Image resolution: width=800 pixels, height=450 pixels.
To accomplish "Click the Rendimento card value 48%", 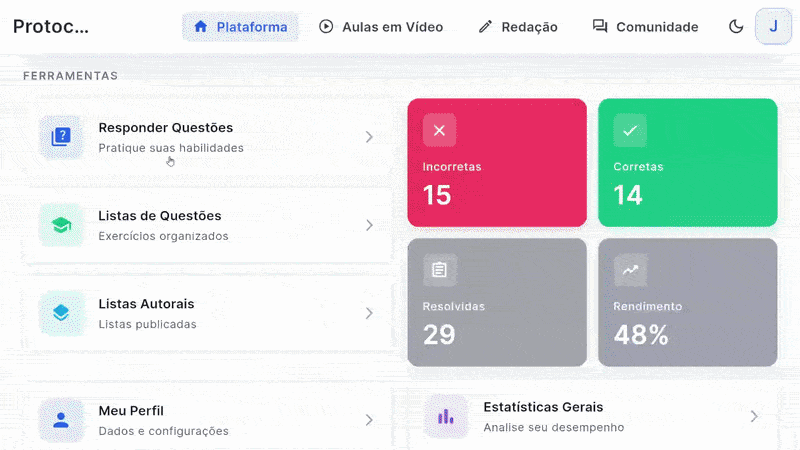I will click(x=641, y=335).
